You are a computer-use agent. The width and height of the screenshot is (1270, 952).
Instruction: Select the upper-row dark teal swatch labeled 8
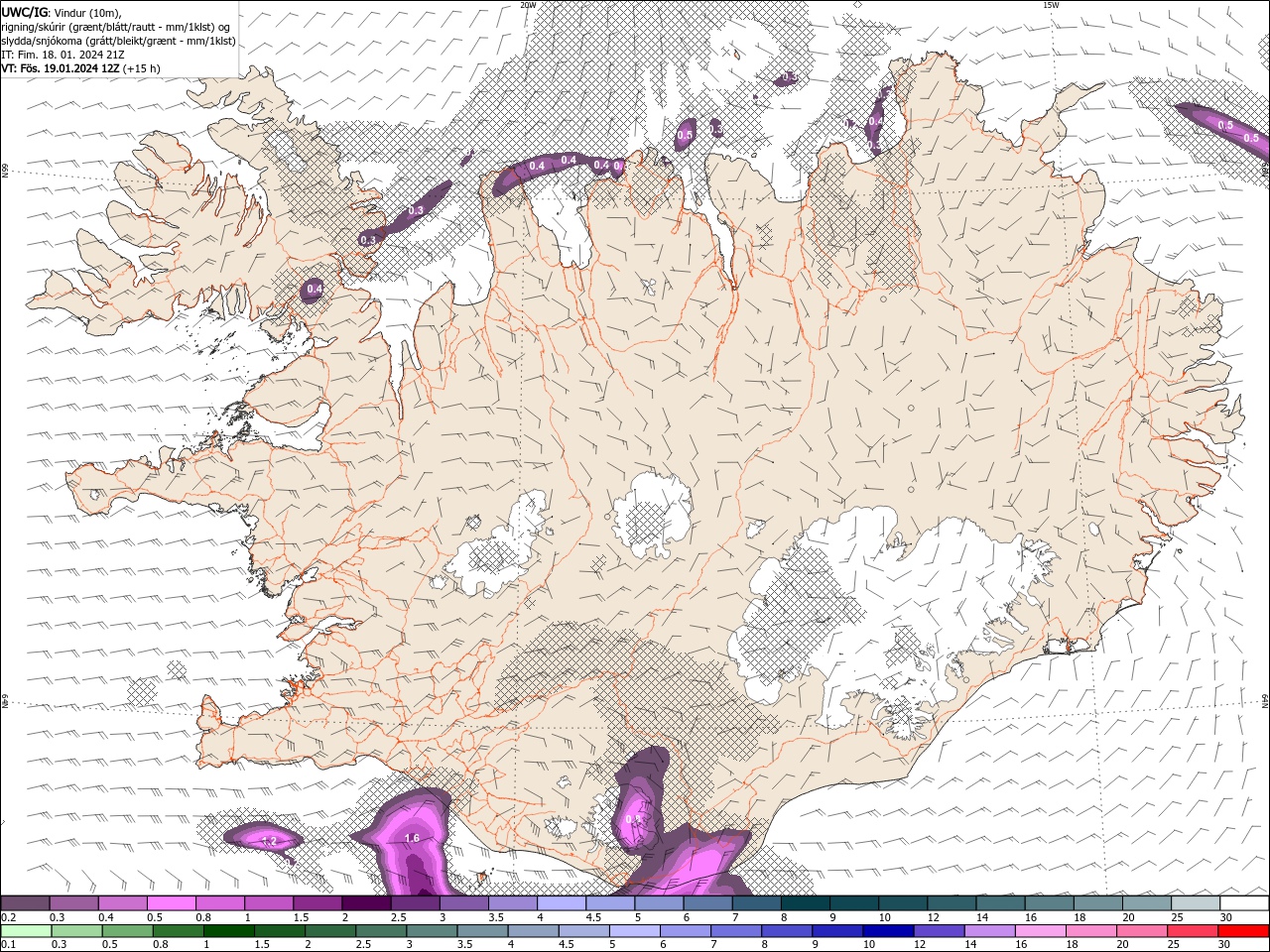point(806,903)
